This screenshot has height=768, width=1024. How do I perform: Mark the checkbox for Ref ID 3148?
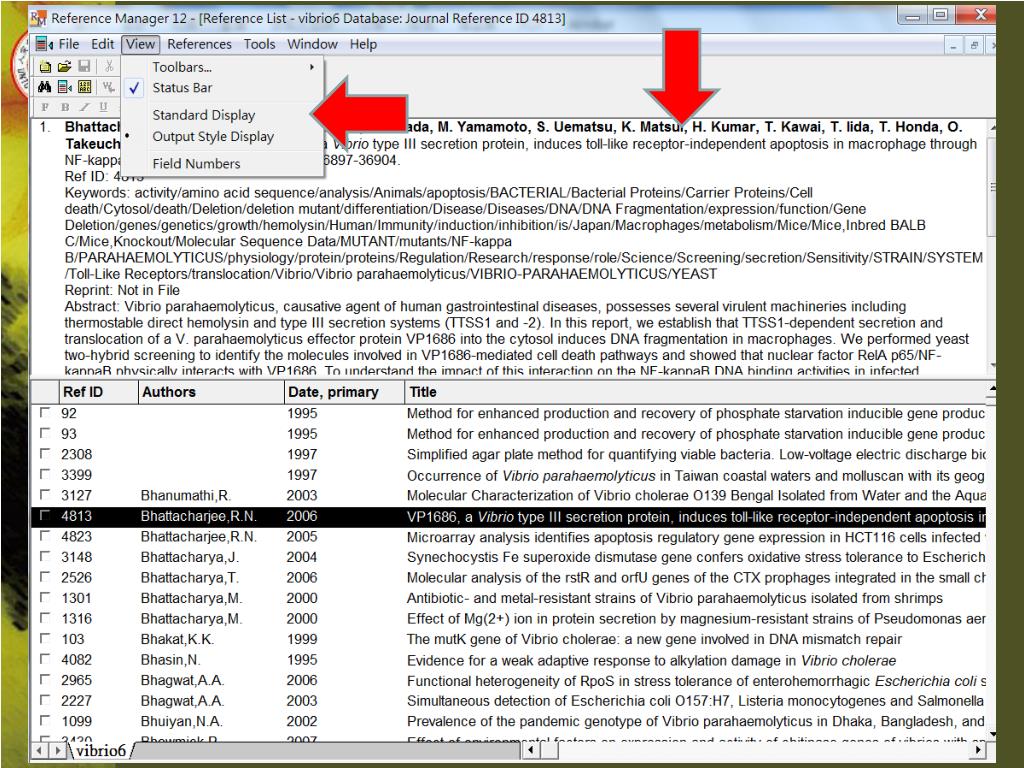pos(44,556)
